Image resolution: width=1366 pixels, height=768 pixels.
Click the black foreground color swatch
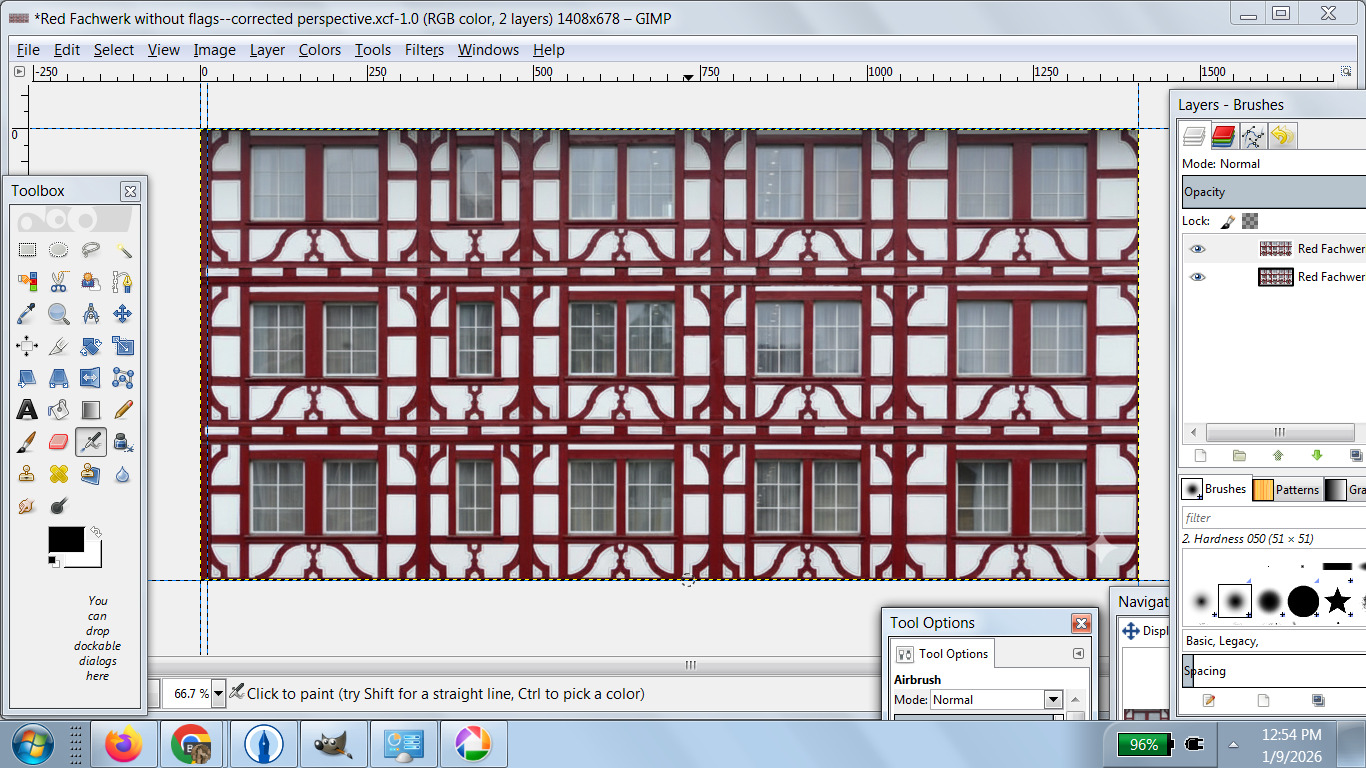click(x=65, y=540)
